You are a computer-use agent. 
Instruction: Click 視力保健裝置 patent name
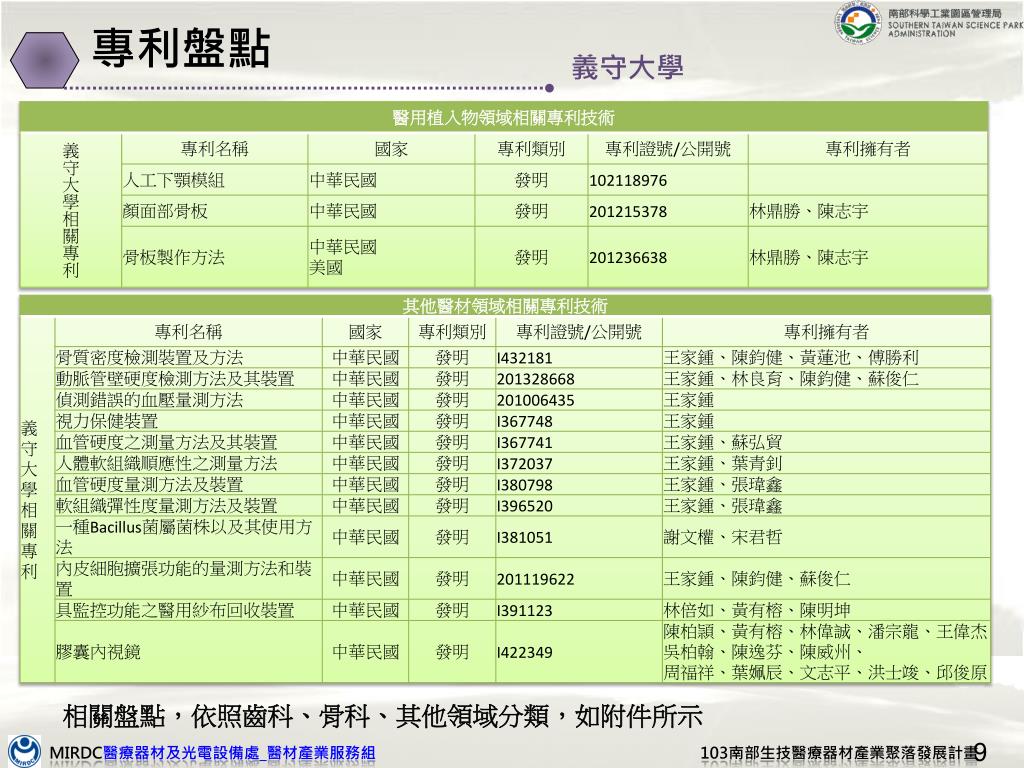click(107, 421)
